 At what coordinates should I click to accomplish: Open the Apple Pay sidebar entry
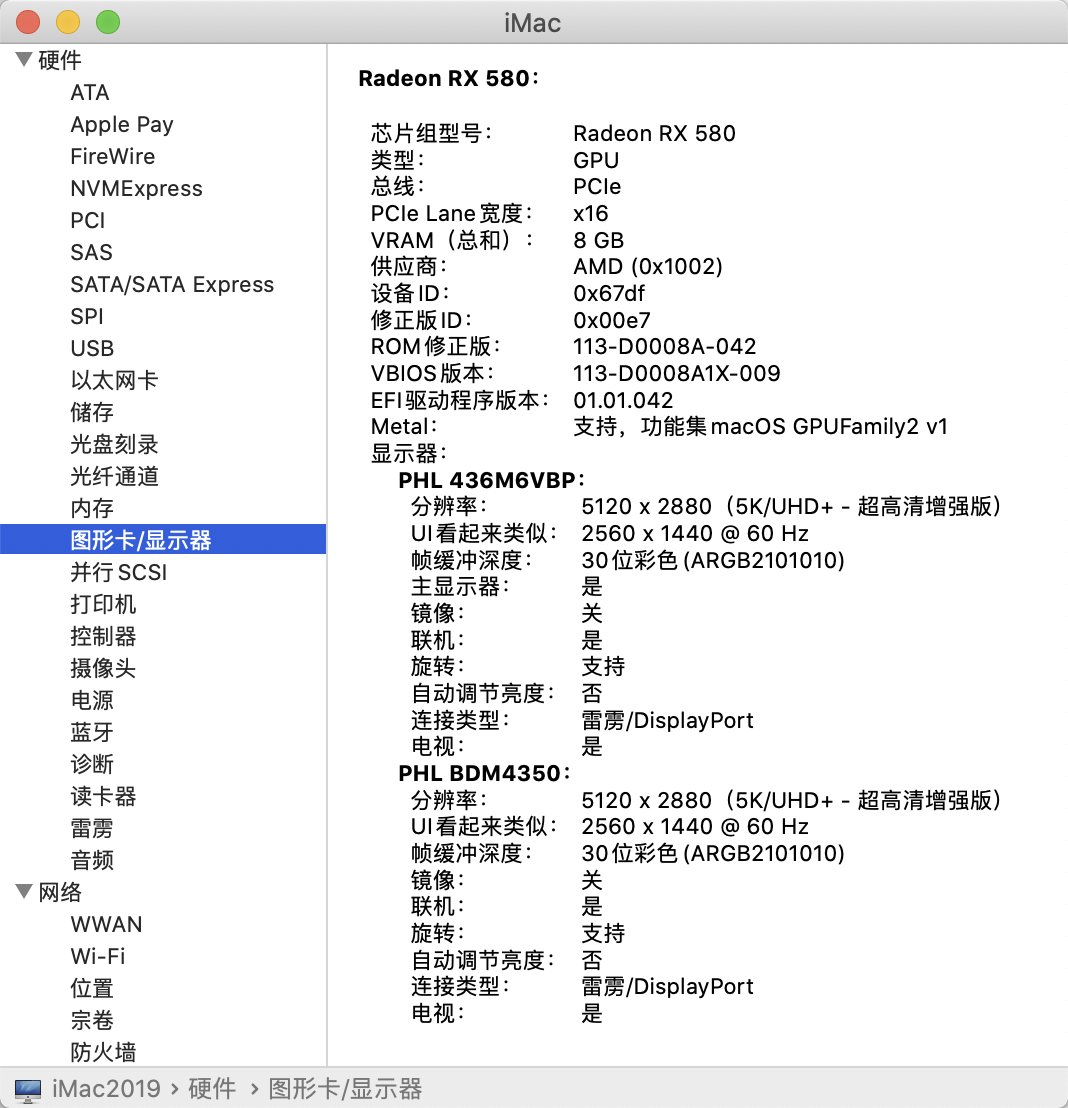click(122, 124)
